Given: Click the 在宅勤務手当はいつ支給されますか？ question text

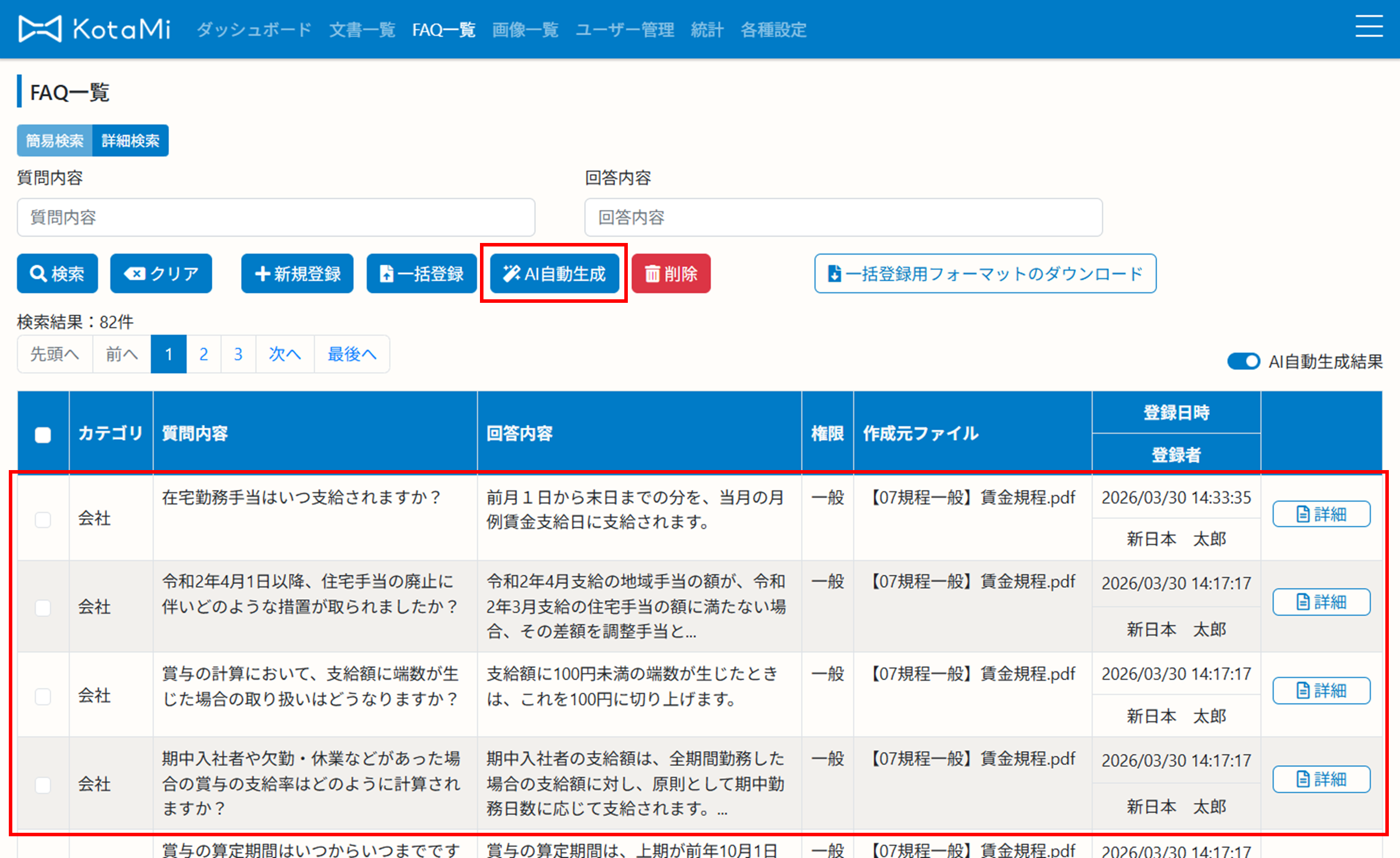Looking at the screenshot, I should [301, 497].
